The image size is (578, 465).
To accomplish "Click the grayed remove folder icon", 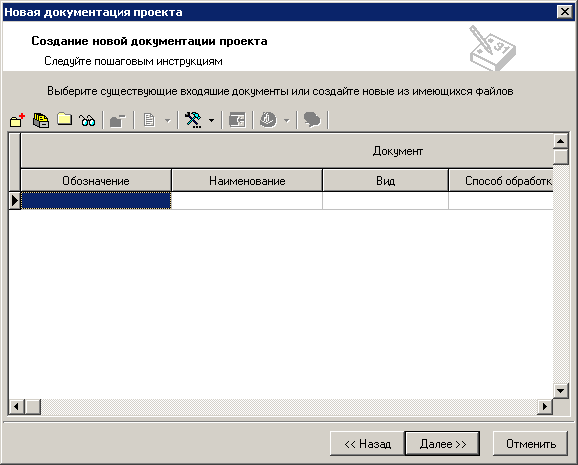I will pyautogui.click(x=118, y=121).
